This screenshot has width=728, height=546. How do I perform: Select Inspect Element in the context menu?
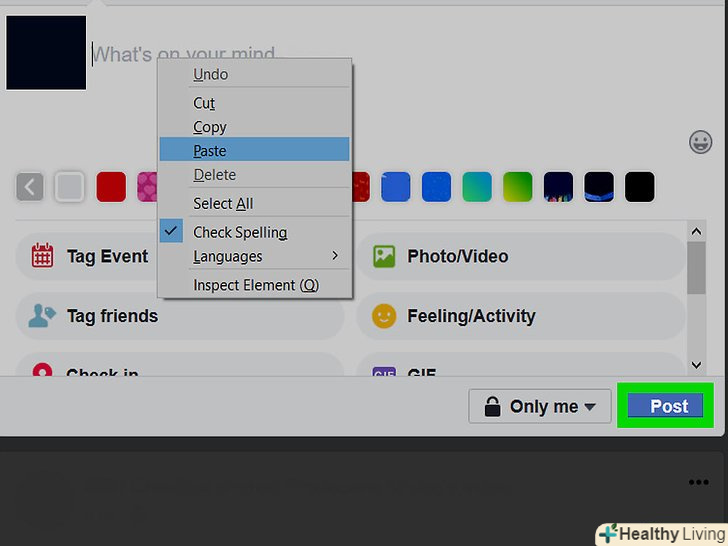pos(255,285)
